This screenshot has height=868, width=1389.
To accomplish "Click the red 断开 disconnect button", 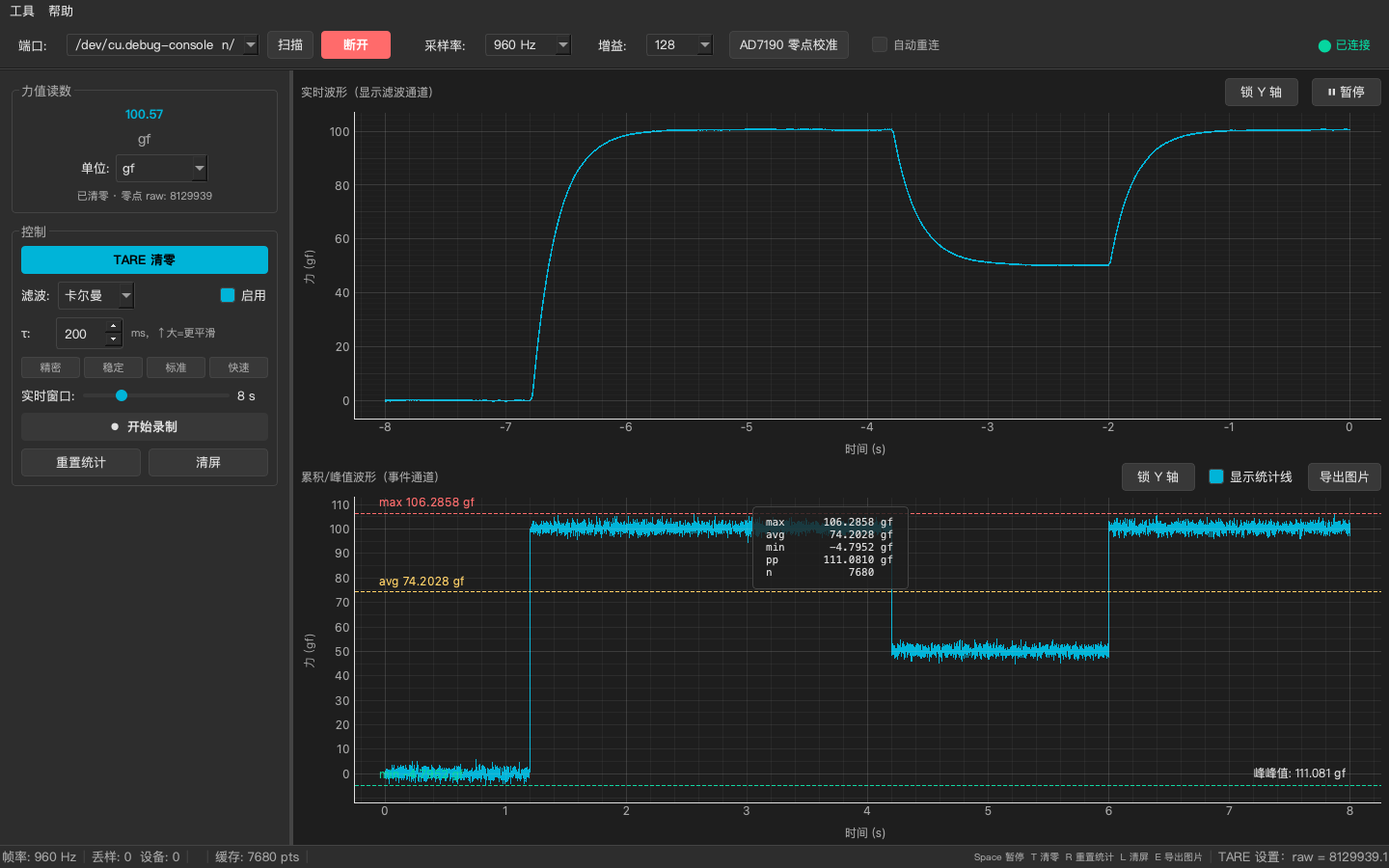I will [356, 44].
